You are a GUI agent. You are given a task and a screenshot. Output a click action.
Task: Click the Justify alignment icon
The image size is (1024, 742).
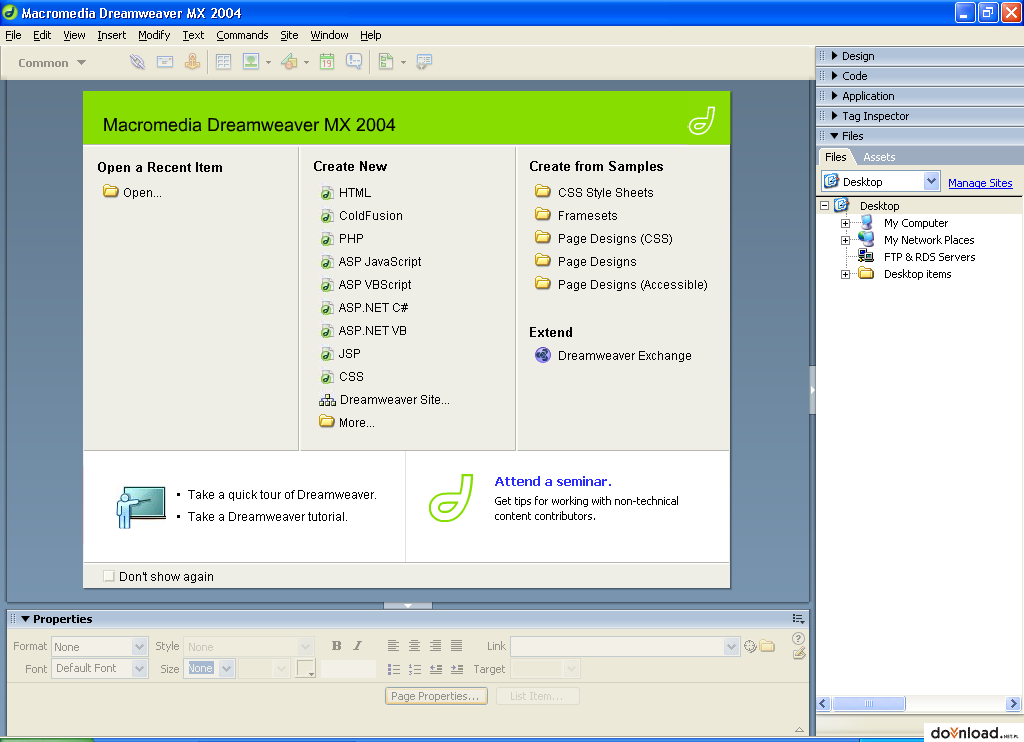pyautogui.click(x=456, y=646)
